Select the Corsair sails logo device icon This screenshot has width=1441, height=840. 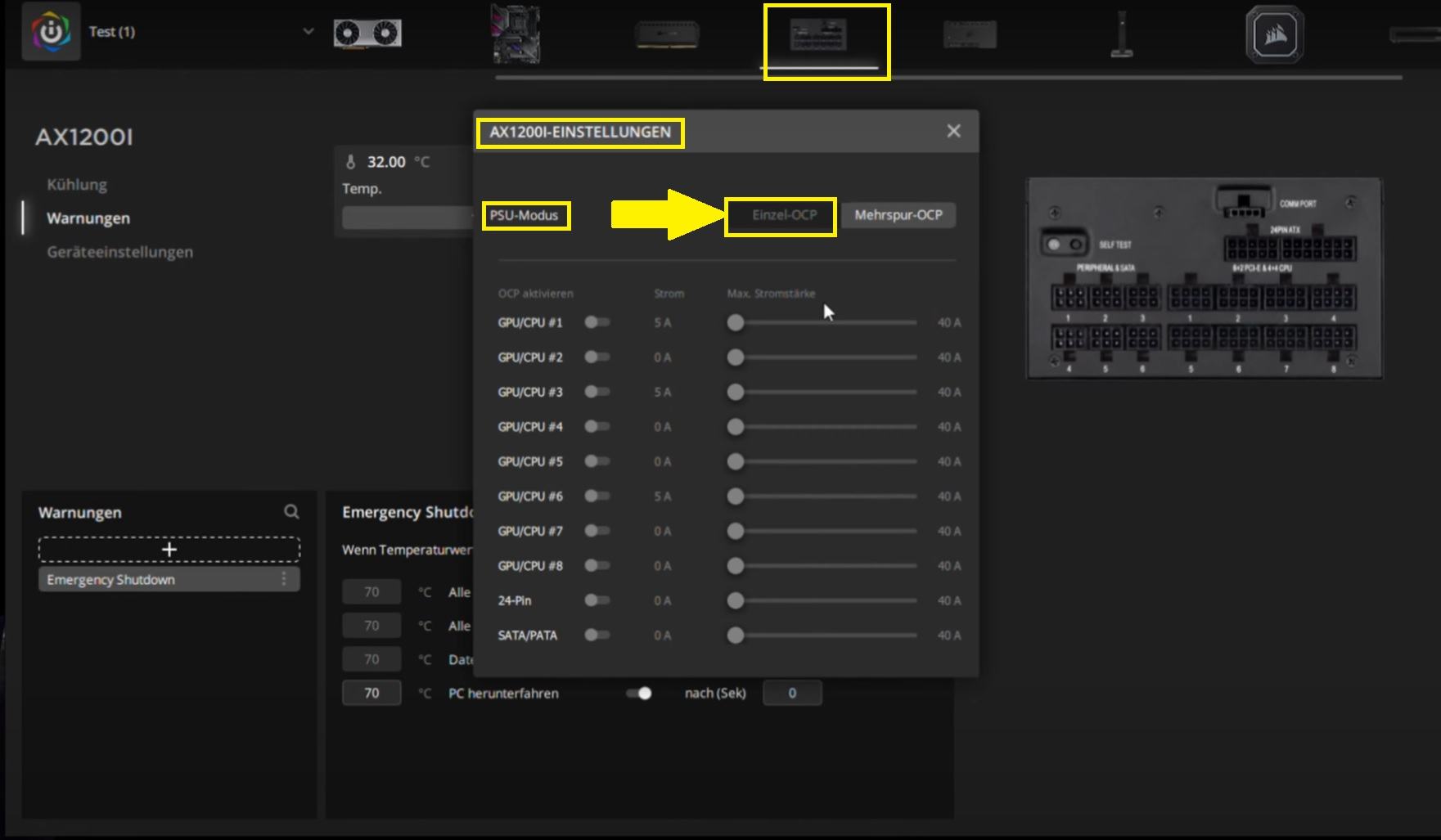coord(1275,34)
